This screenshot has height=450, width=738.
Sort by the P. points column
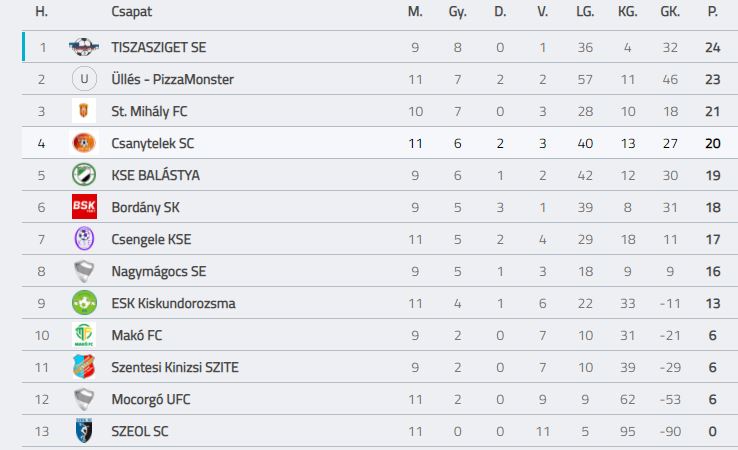coord(713,11)
